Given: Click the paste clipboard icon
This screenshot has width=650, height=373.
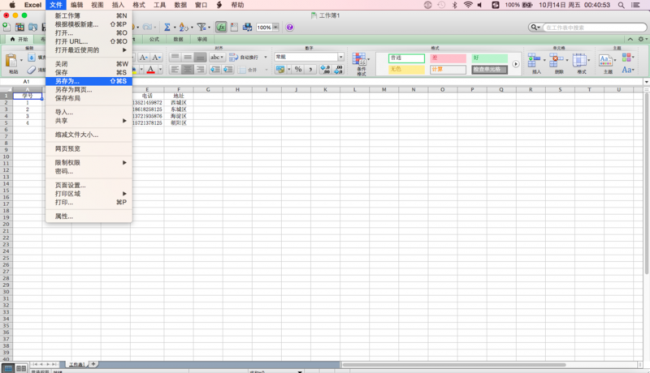Looking at the screenshot, I should click(12, 61).
